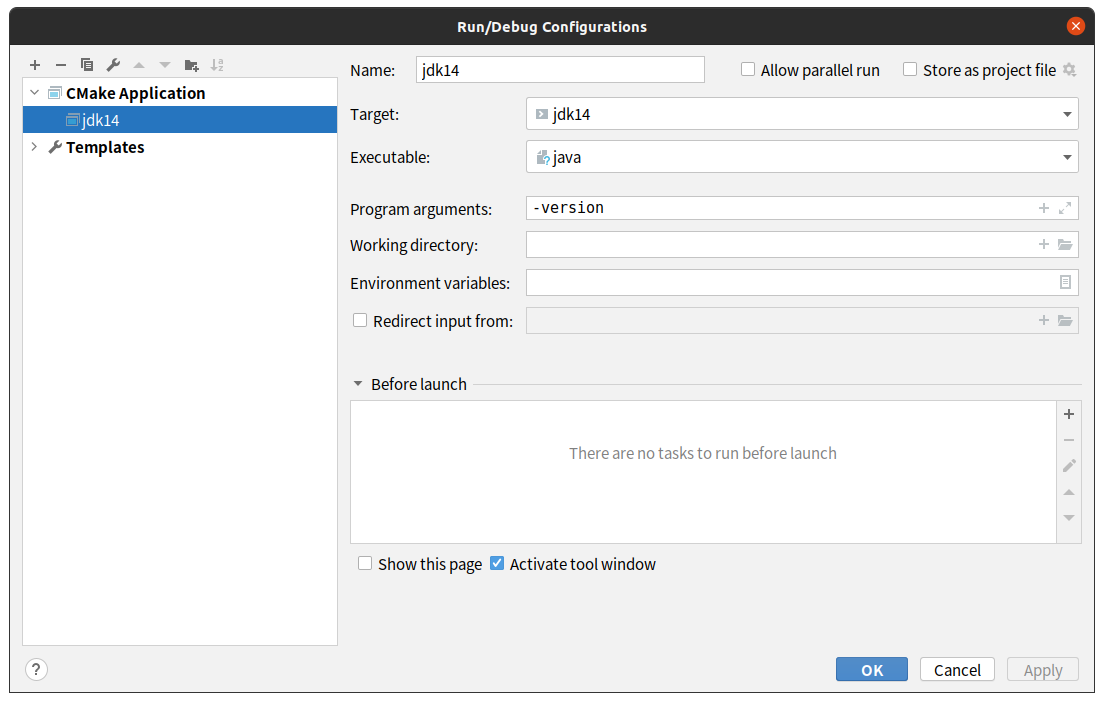Screen dimensions: 1104x702
Task: Open edit templates wrench icon
Action: pyautogui.click(x=113, y=65)
